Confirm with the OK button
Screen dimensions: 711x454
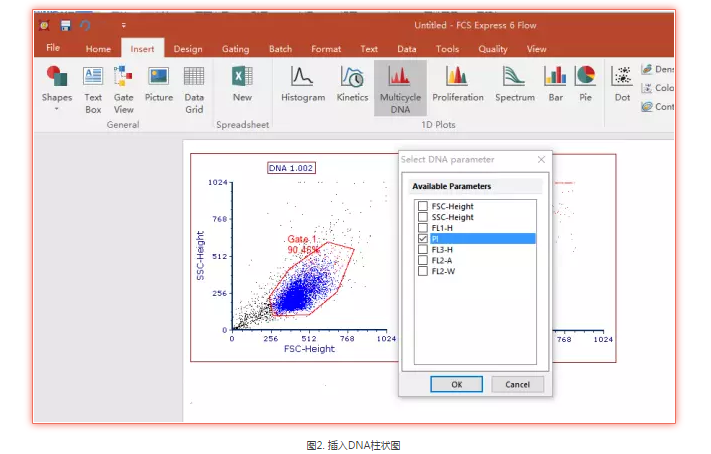[x=456, y=384]
